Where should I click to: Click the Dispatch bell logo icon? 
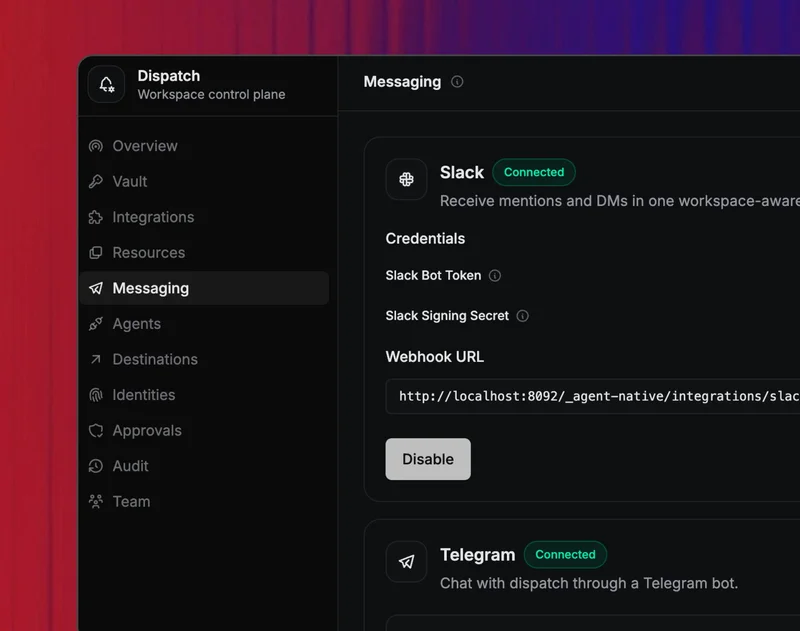(x=106, y=85)
